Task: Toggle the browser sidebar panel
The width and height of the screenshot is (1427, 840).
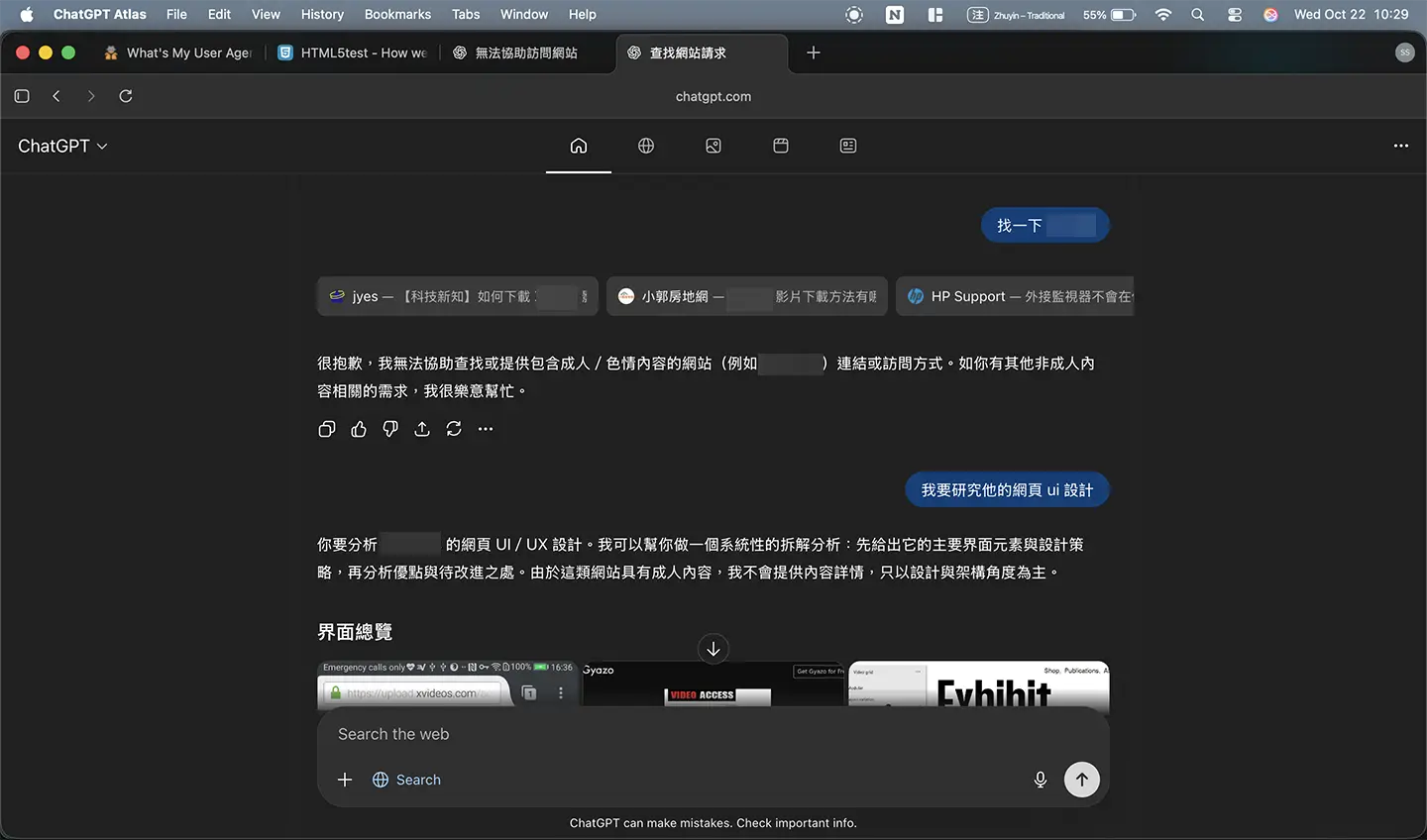Action: (x=22, y=96)
